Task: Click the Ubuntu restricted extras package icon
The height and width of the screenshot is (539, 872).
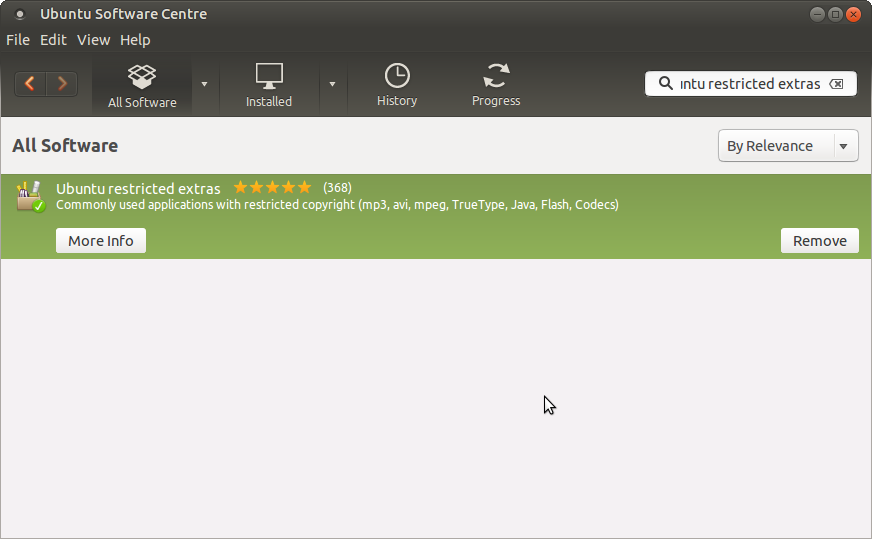Action: coord(31,196)
